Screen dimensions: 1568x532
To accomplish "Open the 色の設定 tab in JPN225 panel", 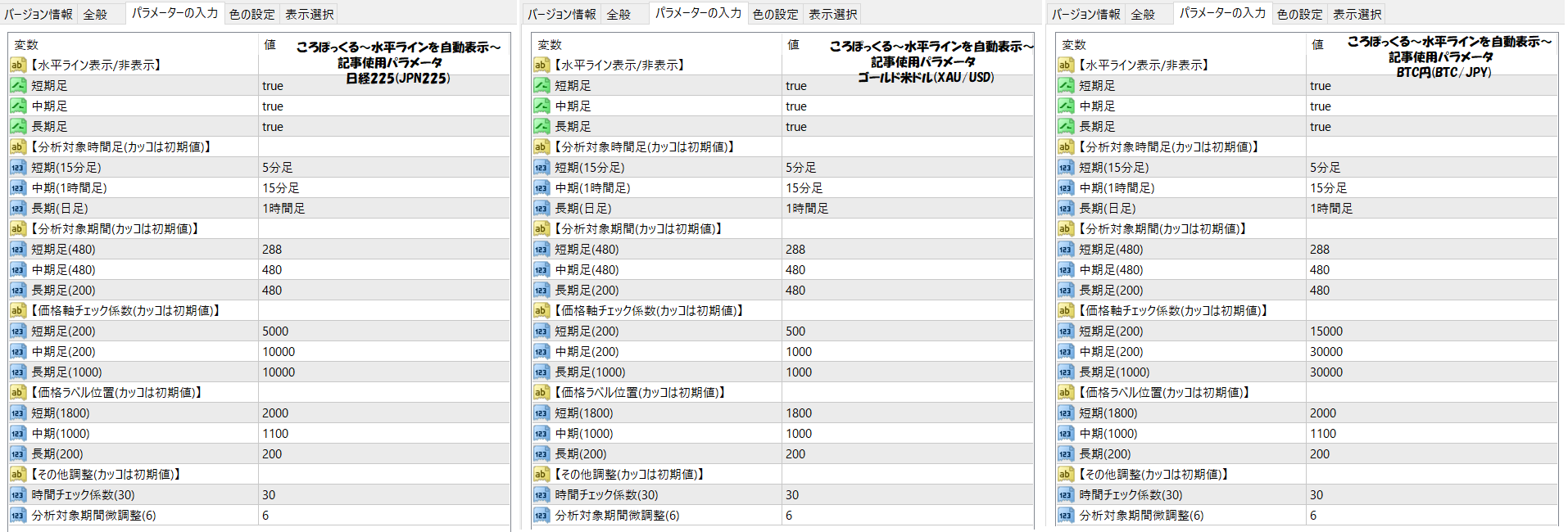I will (x=252, y=14).
